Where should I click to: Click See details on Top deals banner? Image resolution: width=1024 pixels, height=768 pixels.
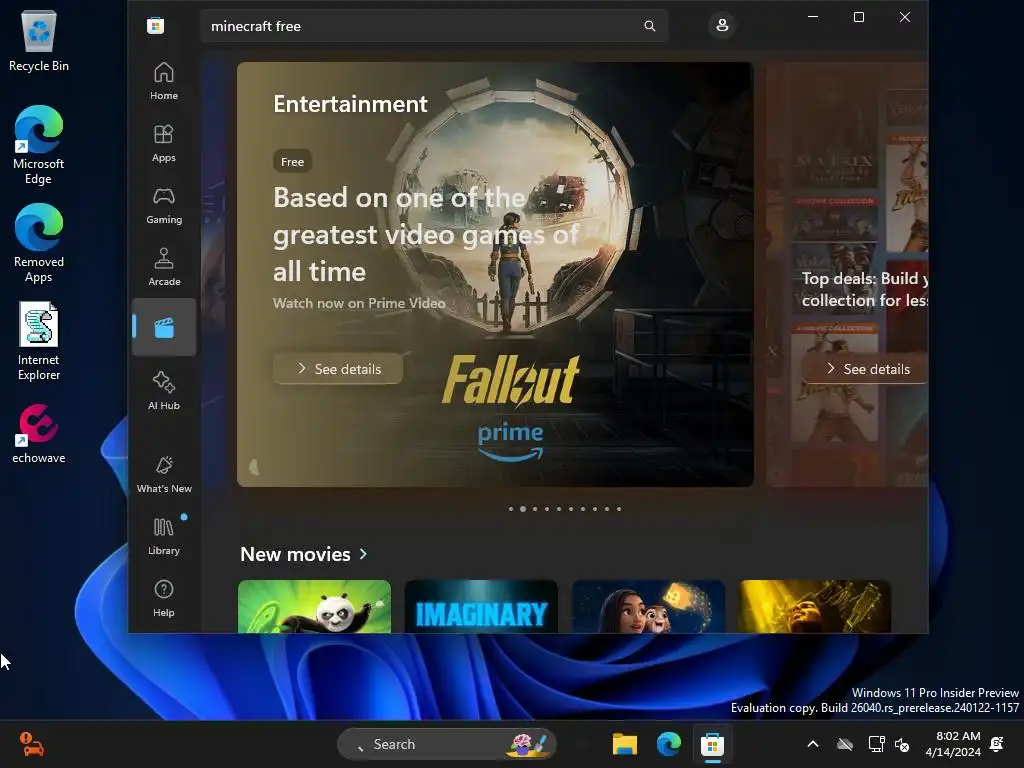[867, 369]
